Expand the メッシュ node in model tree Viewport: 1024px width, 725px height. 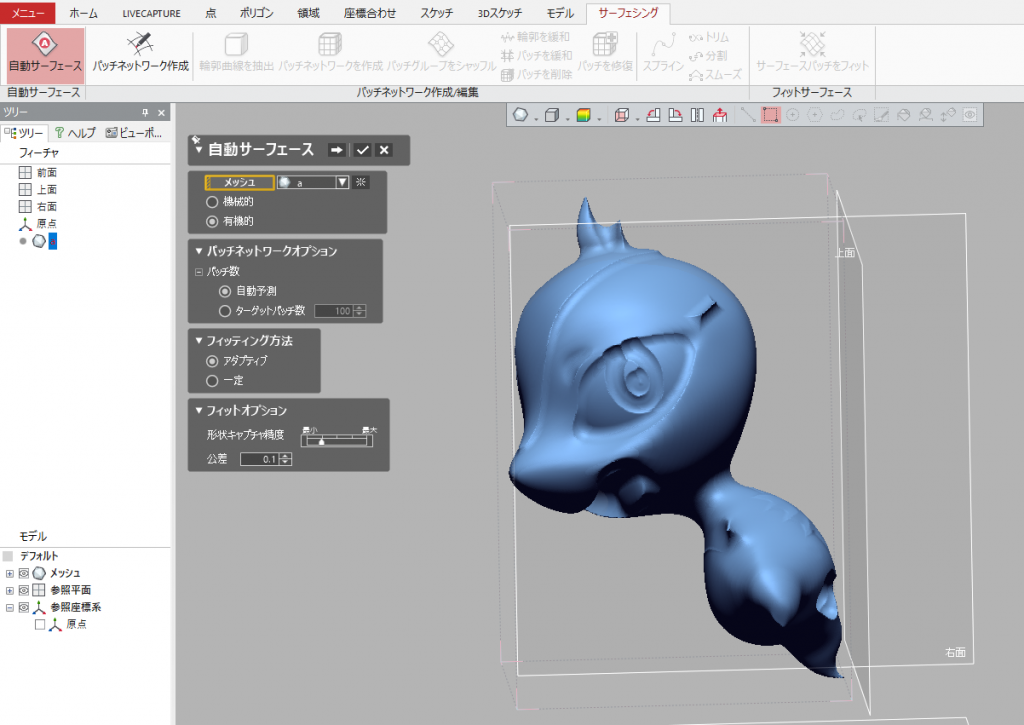point(10,573)
